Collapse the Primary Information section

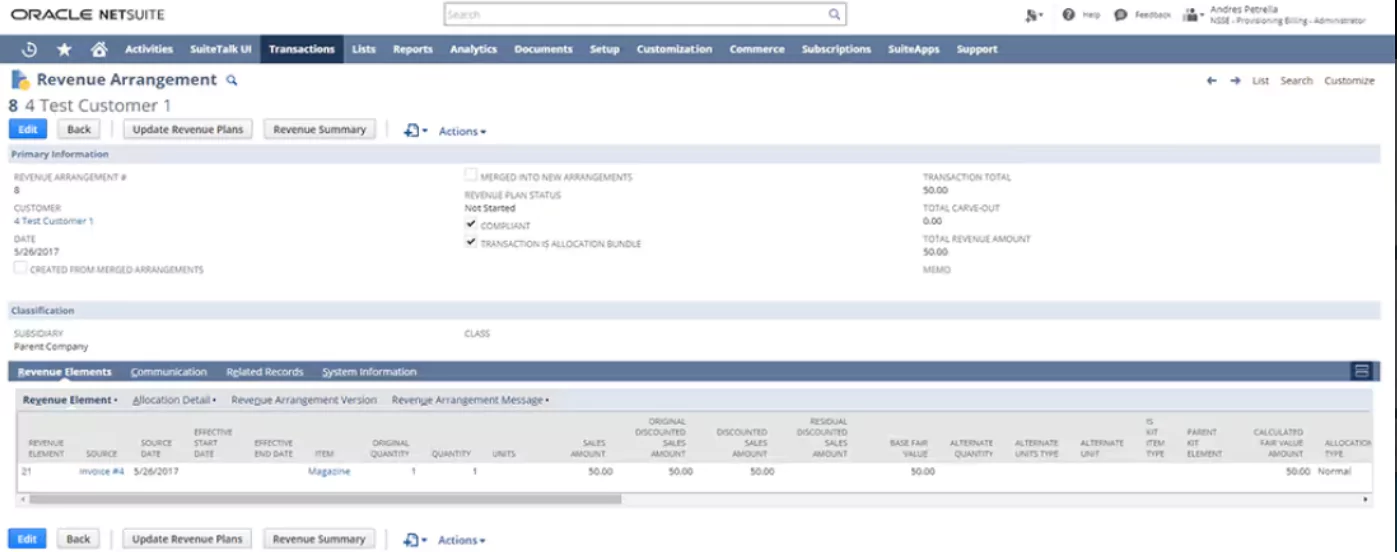pos(60,155)
